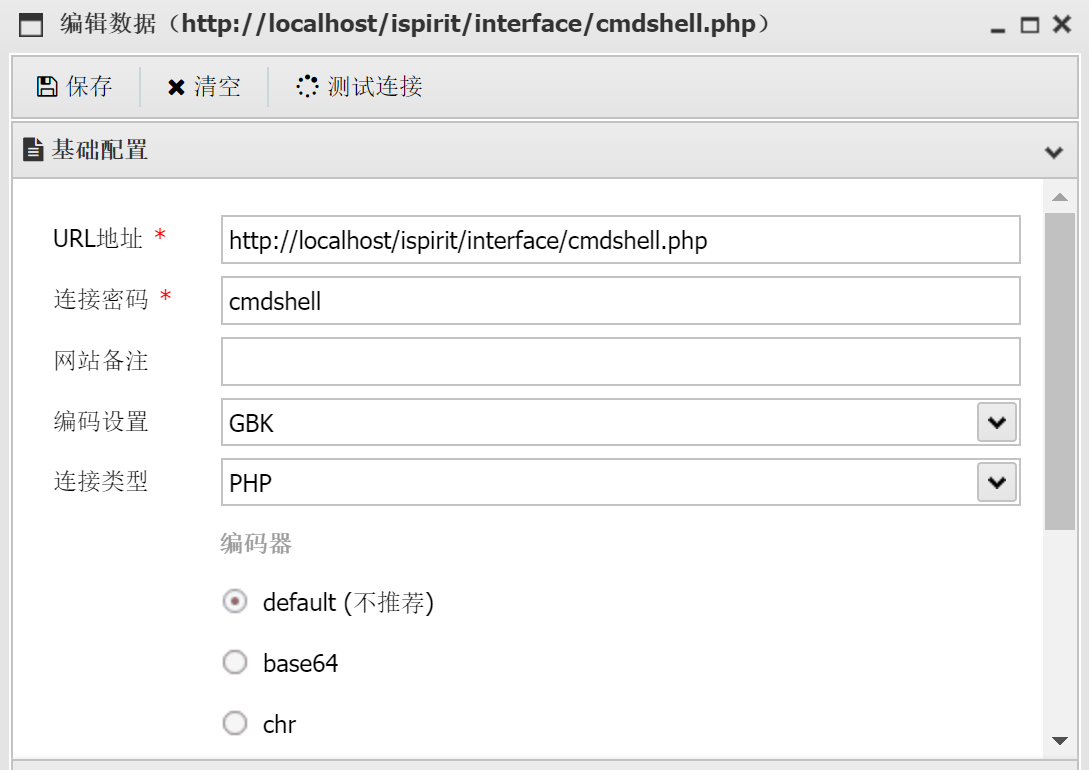The height and width of the screenshot is (770, 1089).
Task: Collapse the 基础配置 section chevron
Action: 1053,153
